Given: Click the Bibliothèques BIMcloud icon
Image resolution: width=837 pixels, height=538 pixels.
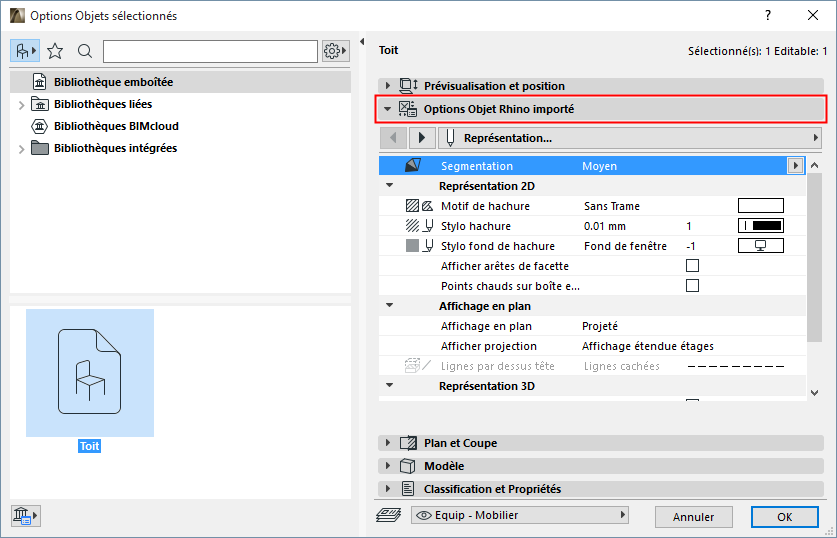Looking at the screenshot, I should [40, 126].
